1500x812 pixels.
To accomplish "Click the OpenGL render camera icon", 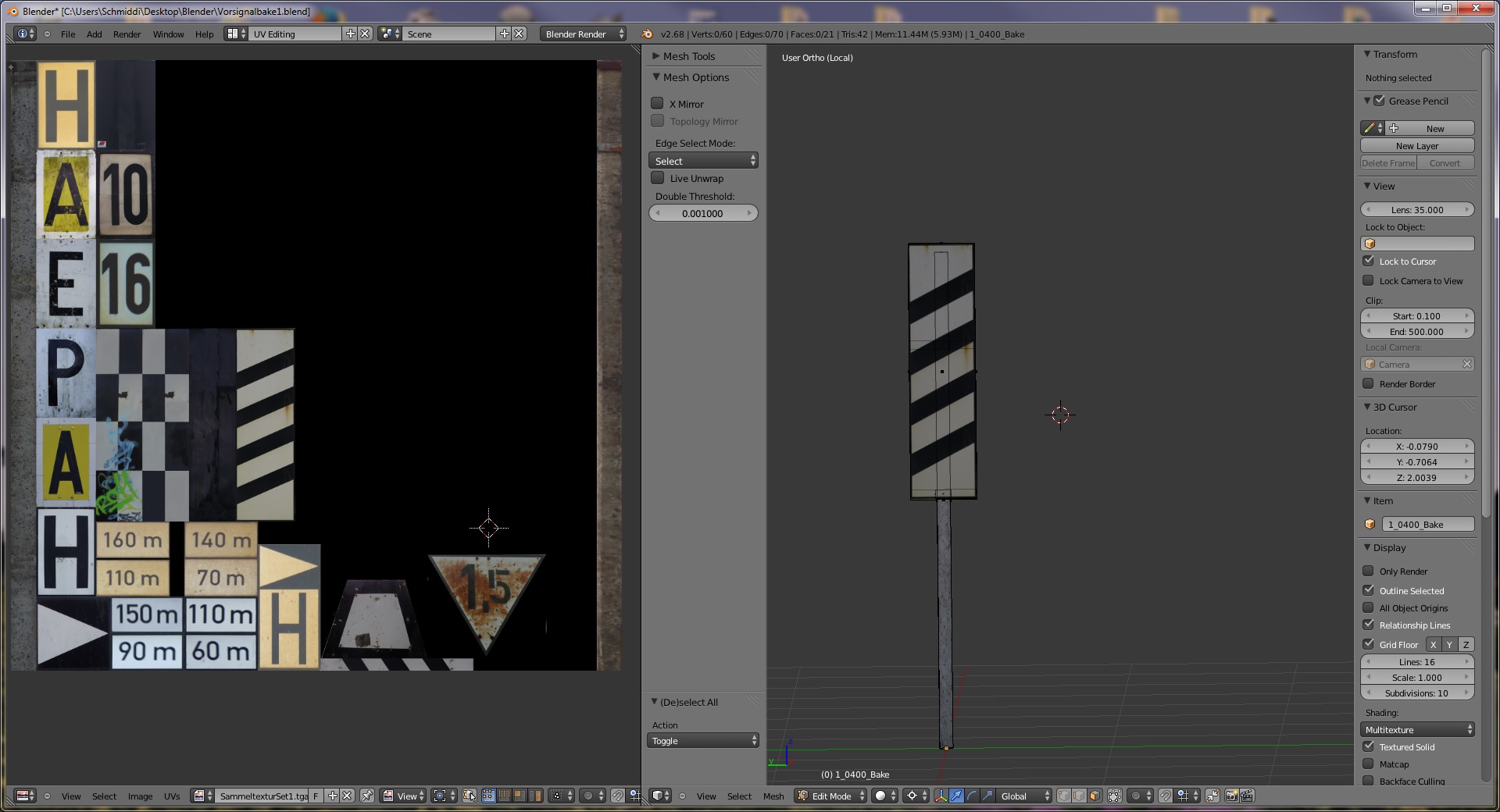I will 1231,796.
